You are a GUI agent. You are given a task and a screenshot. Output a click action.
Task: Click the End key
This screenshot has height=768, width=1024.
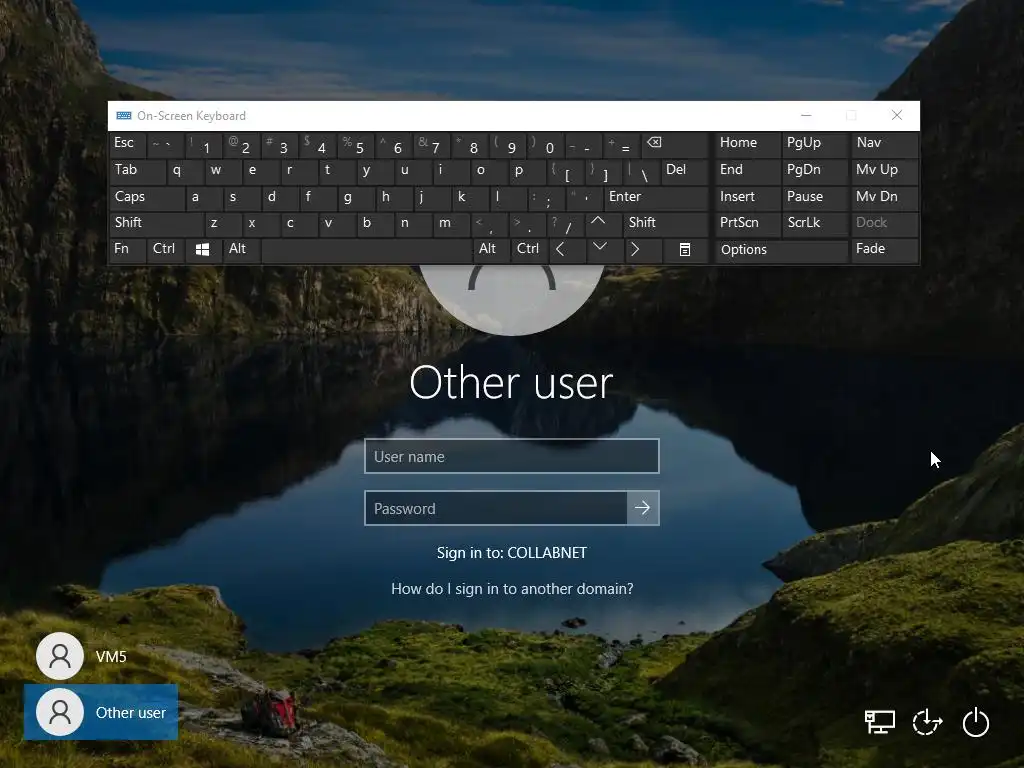click(x=747, y=171)
